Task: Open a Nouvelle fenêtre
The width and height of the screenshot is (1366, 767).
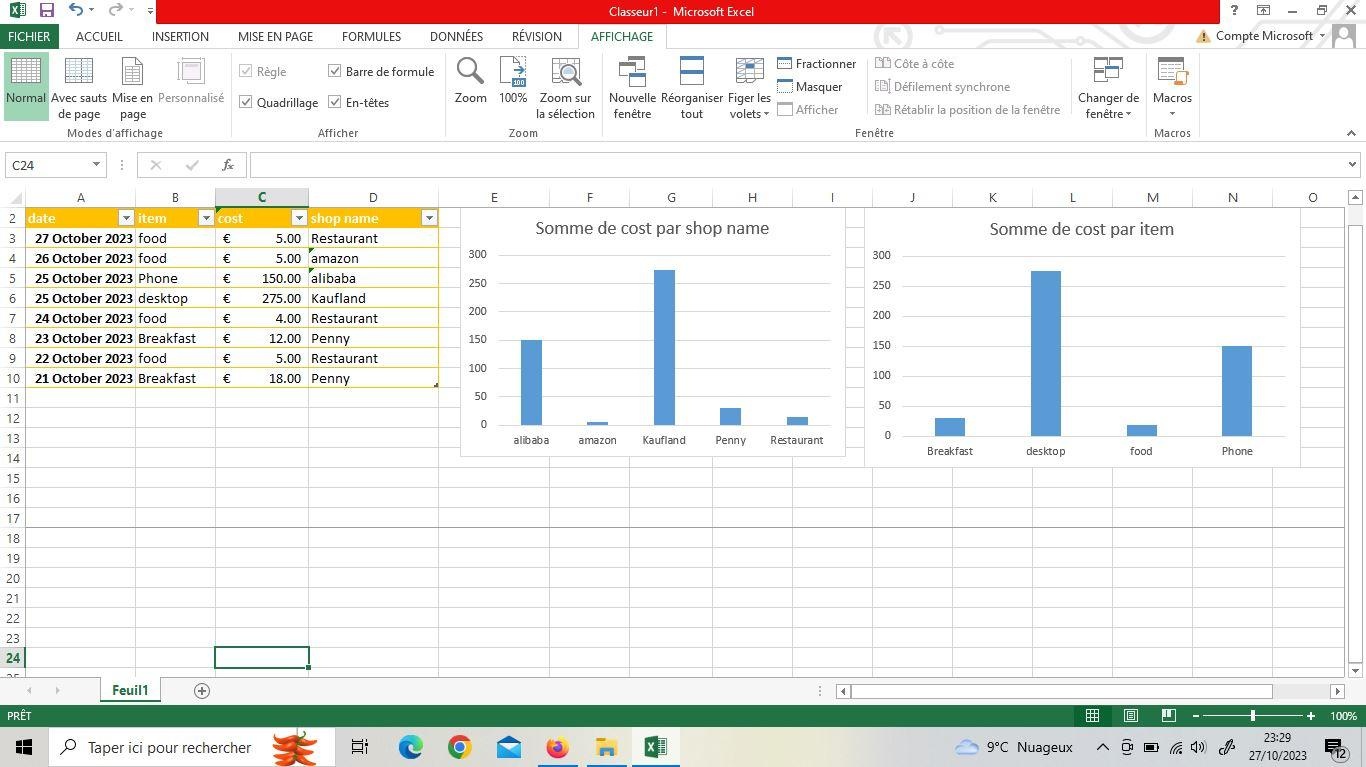Action: [x=632, y=87]
